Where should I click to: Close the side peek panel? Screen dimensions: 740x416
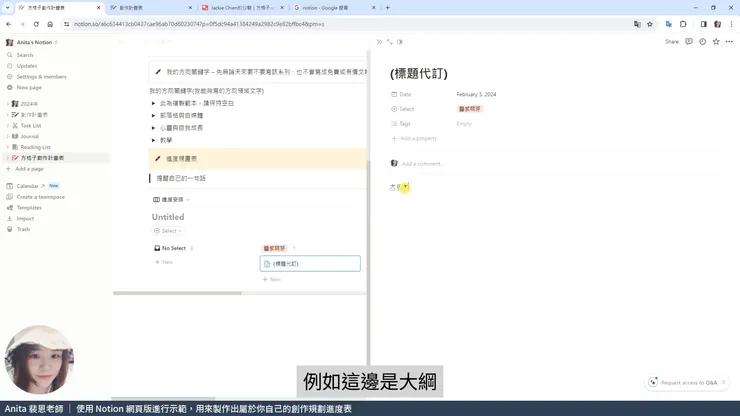pos(379,42)
